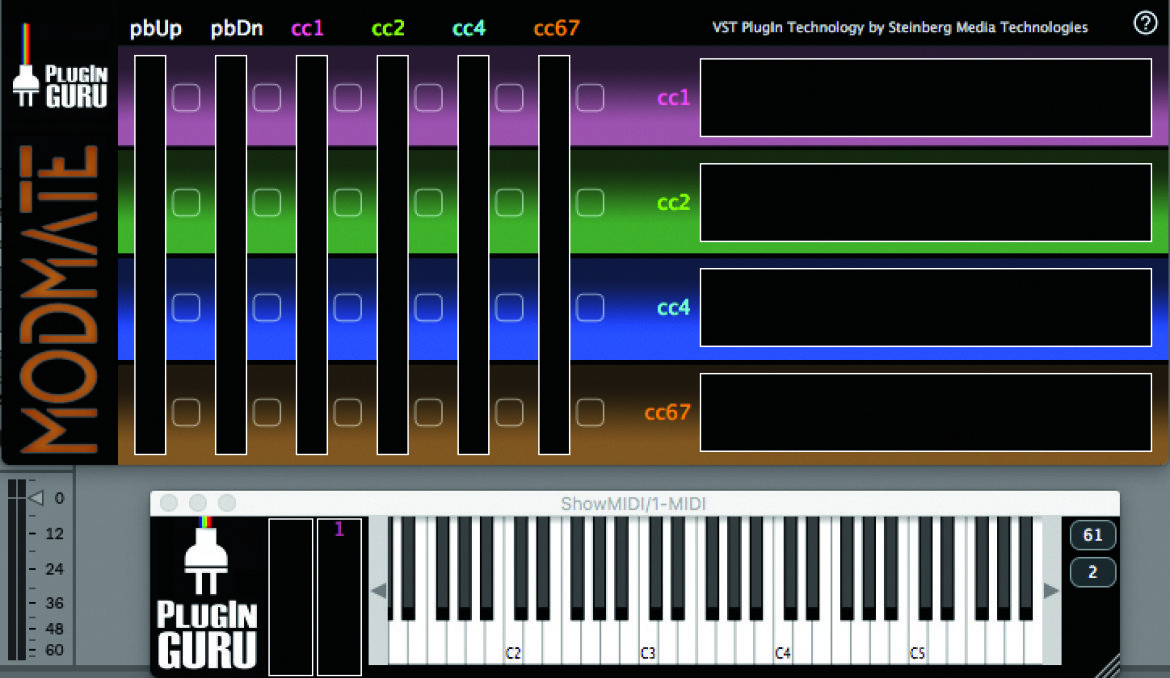Check pbUp box in blue cc4 row
1170x678 pixels.
click(187, 307)
